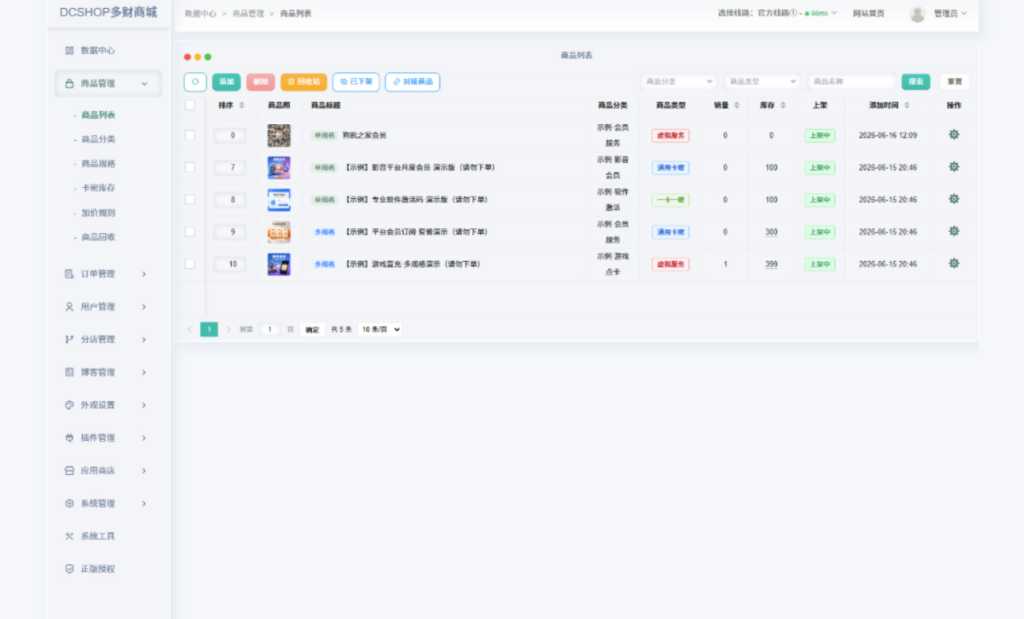Screen dimensions: 1024x619
Task: Select 商品分类 in the sidebar submenu
Action: [98, 139]
